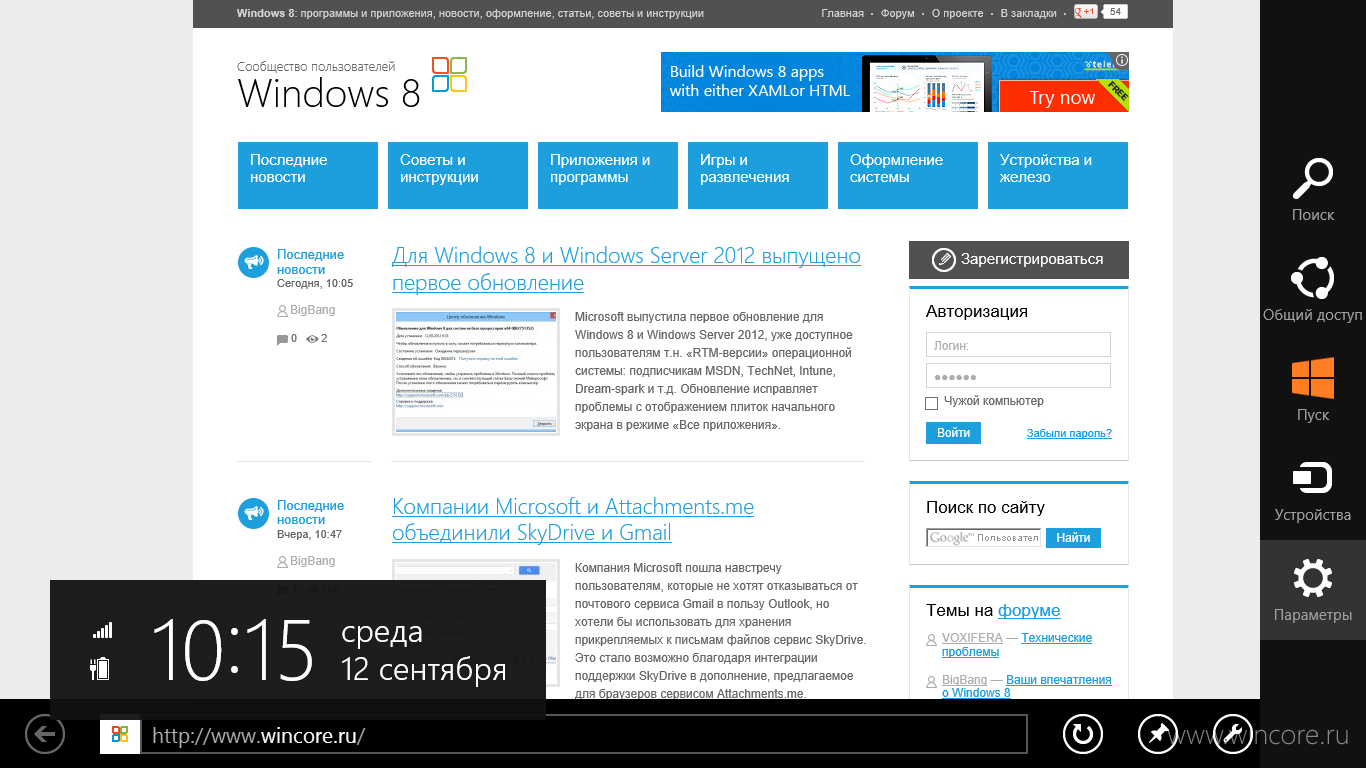Click the browser address bar
Viewport: 1366px width, 768px height.
[x=584, y=735]
